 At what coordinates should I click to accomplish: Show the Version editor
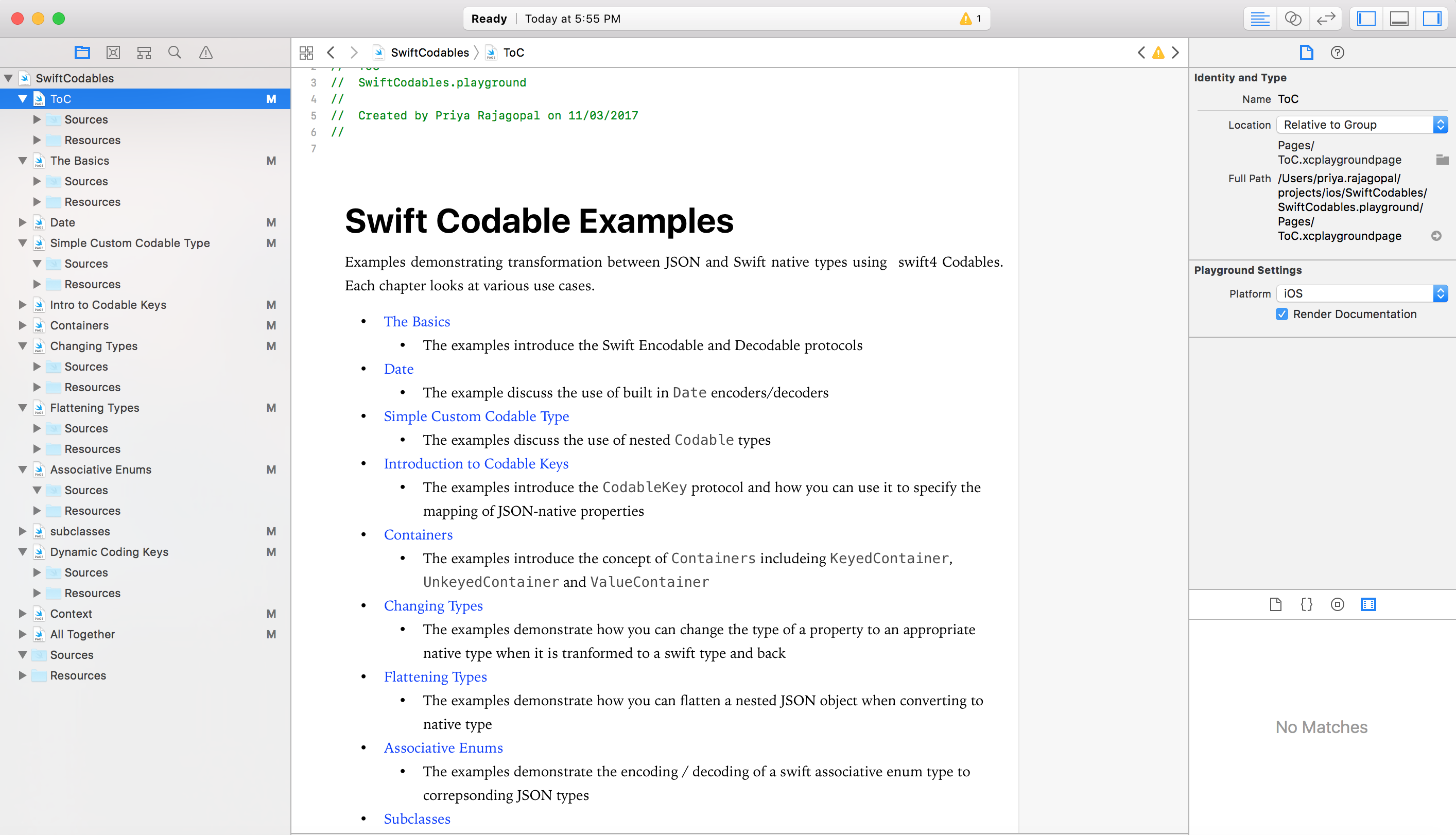[x=1326, y=19]
